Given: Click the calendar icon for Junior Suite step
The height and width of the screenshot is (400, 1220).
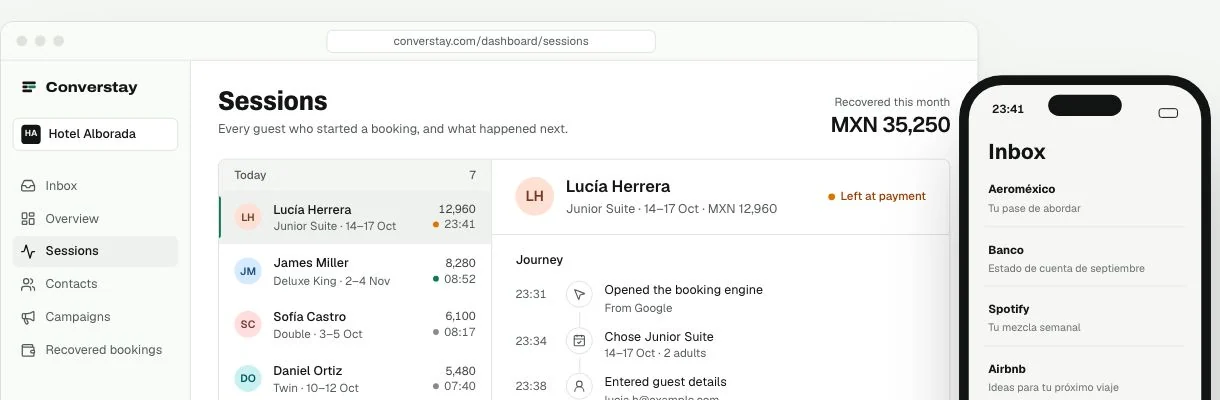Looking at the screenshot, I should (579, 341).
